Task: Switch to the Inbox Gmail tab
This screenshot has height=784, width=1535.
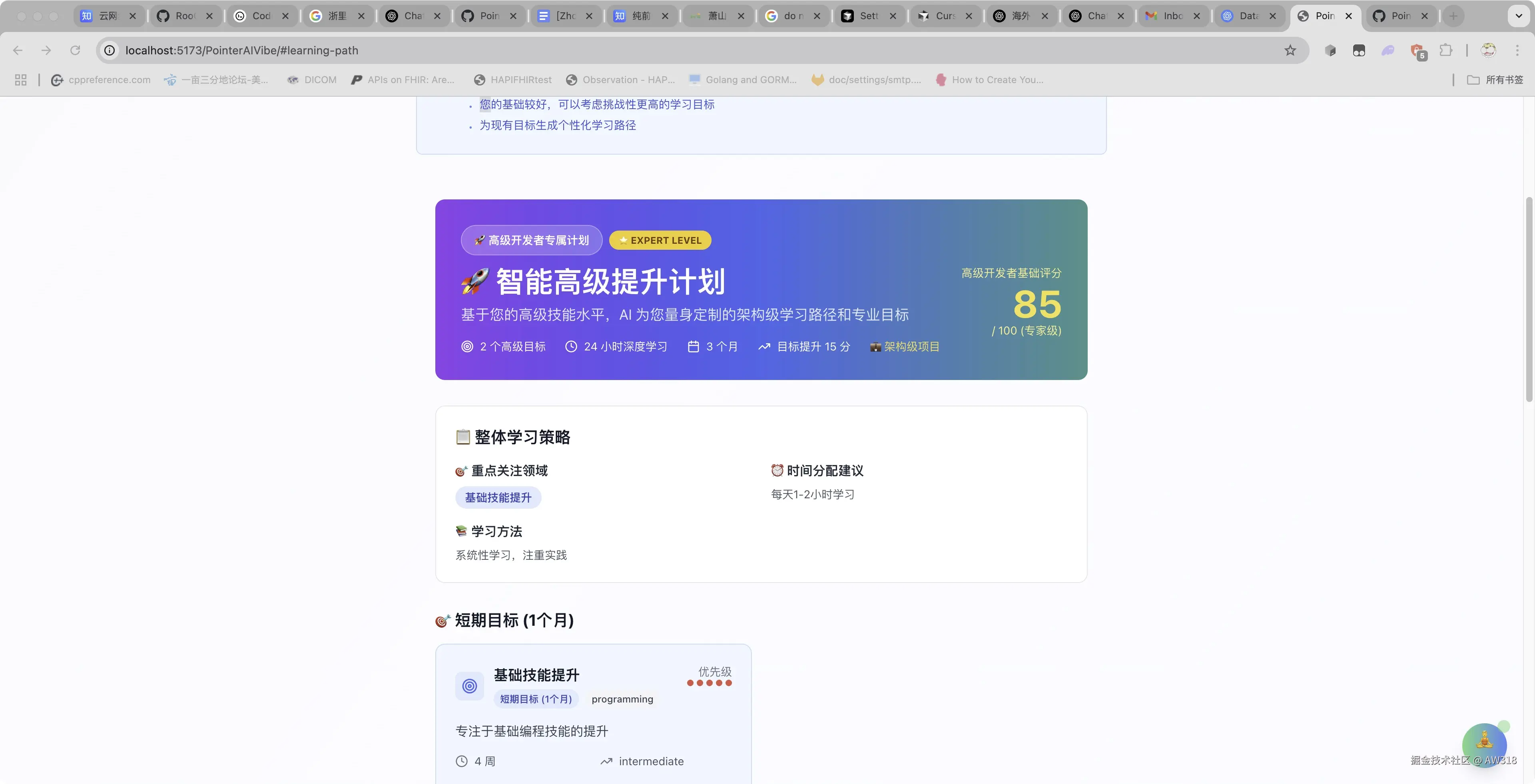Action: (1168, 16)
